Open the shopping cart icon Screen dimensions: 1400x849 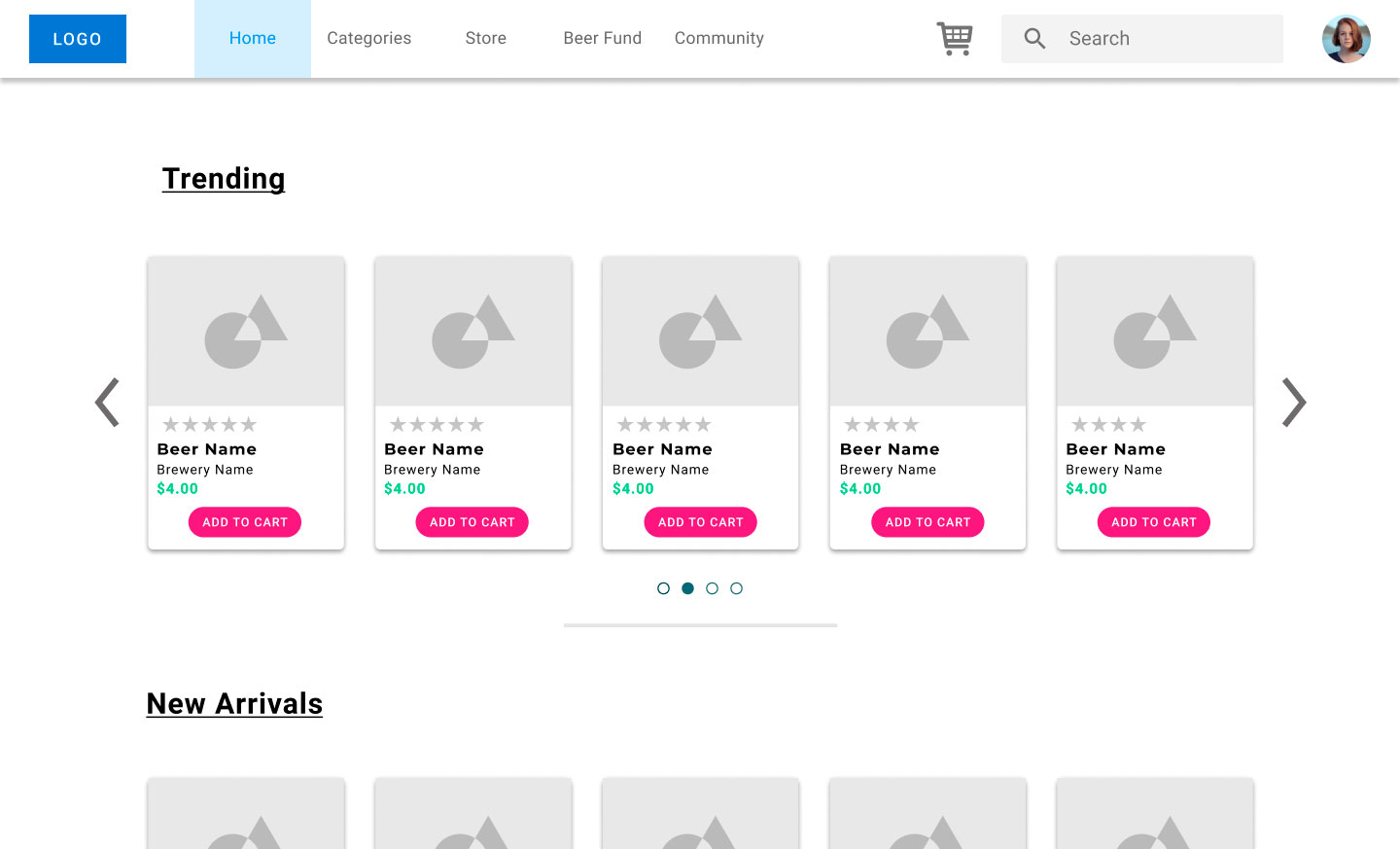point(955,39)
